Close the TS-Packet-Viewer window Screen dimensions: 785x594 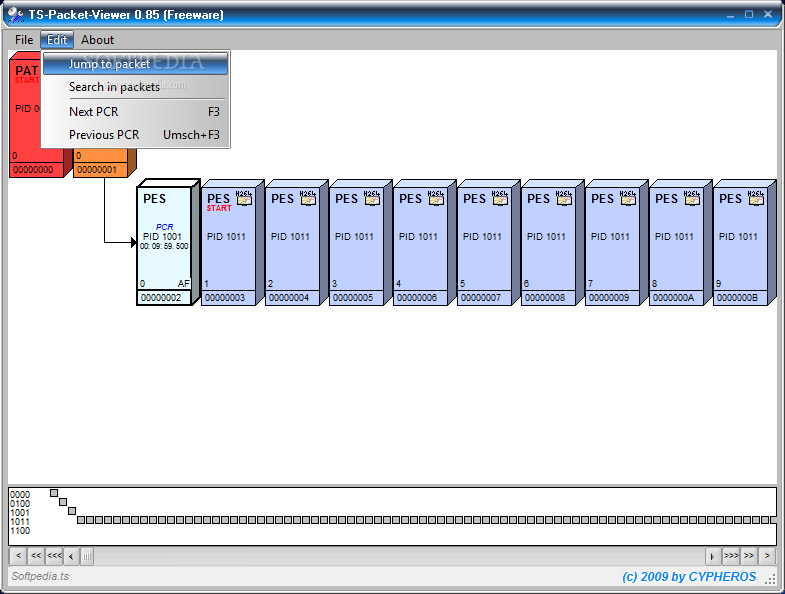768,15
